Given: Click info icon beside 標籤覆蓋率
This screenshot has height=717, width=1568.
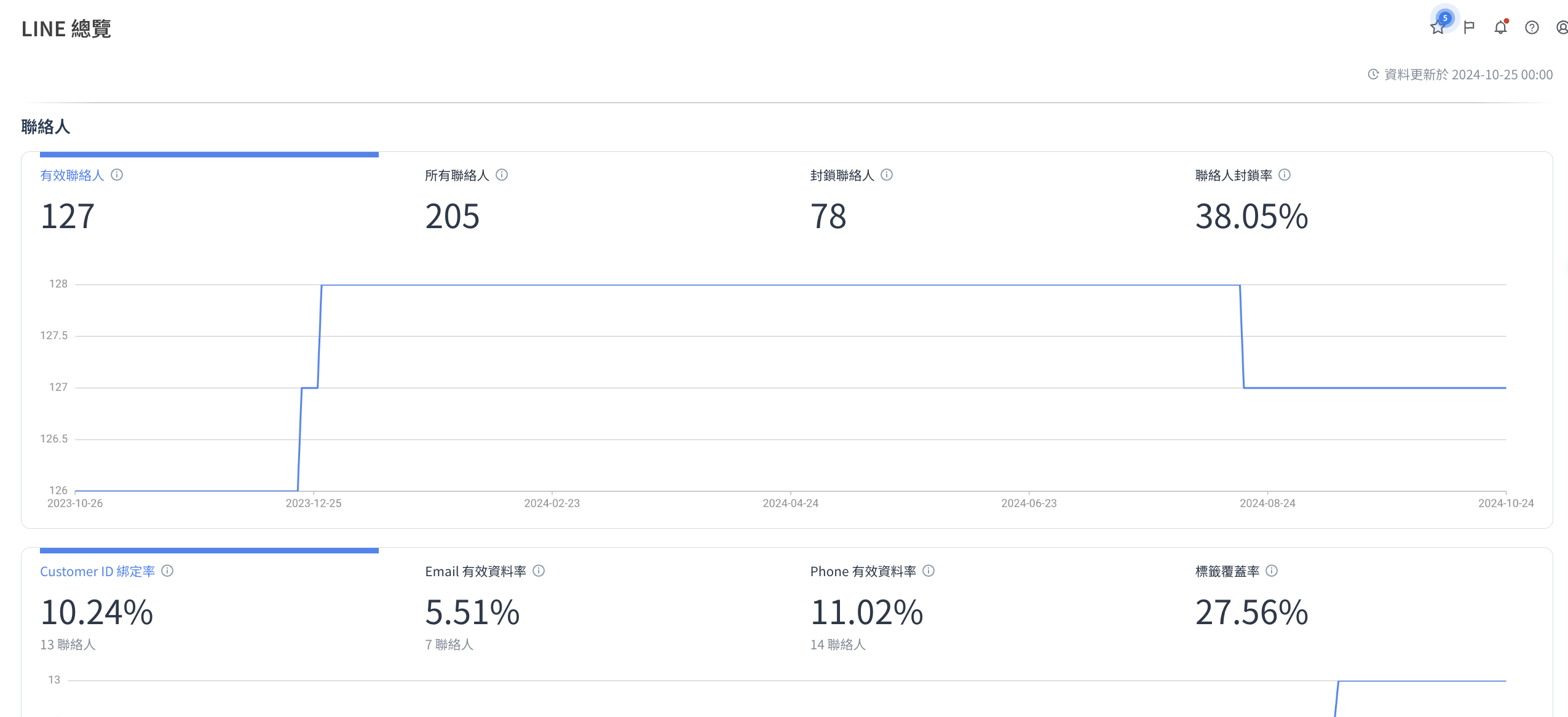Looking at the screenshot, I should point(1272,571).
